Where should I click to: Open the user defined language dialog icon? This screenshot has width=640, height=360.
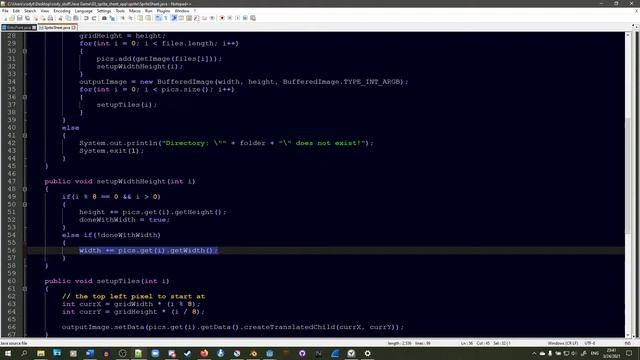pos(181,18)
